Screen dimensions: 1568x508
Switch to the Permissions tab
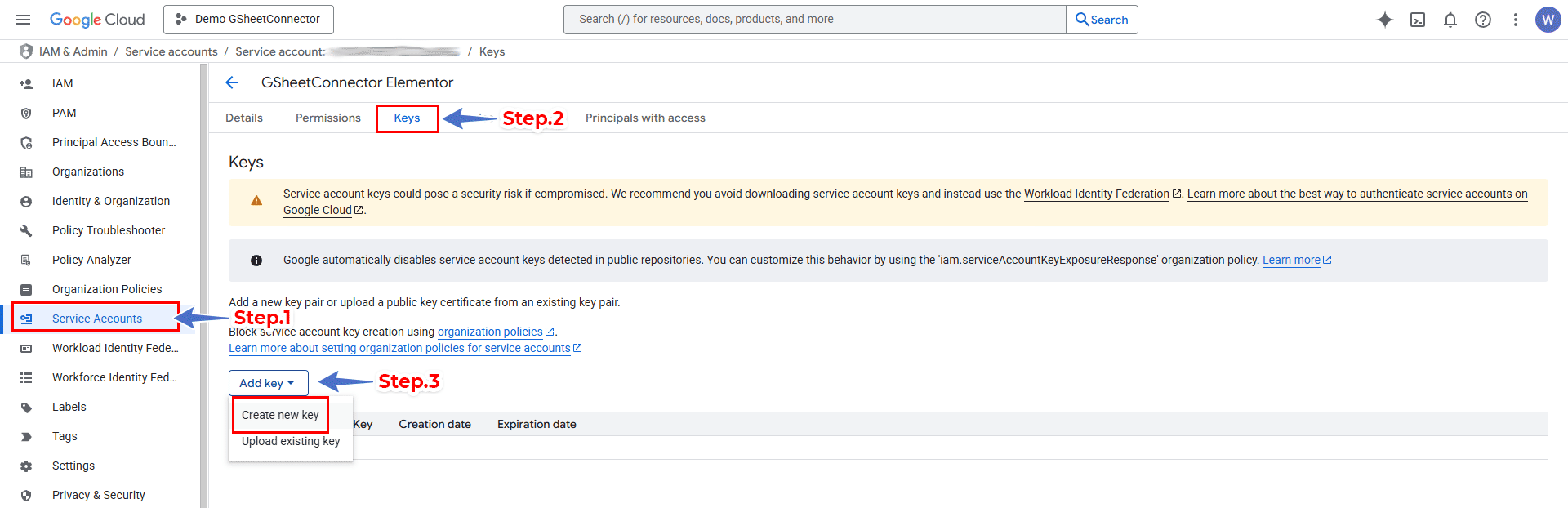(x=327, y=118)
